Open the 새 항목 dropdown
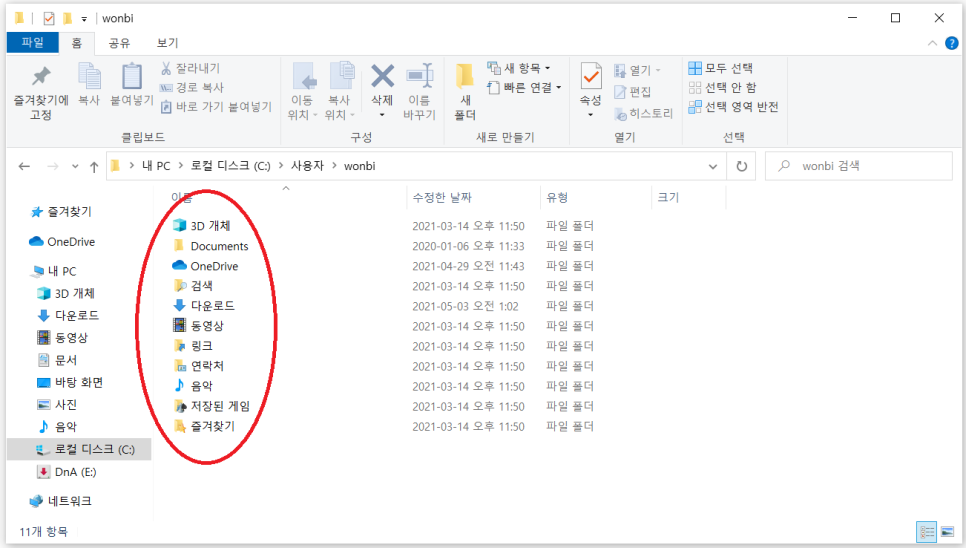This screenshot has width=966, height=548. pos(519,68)
